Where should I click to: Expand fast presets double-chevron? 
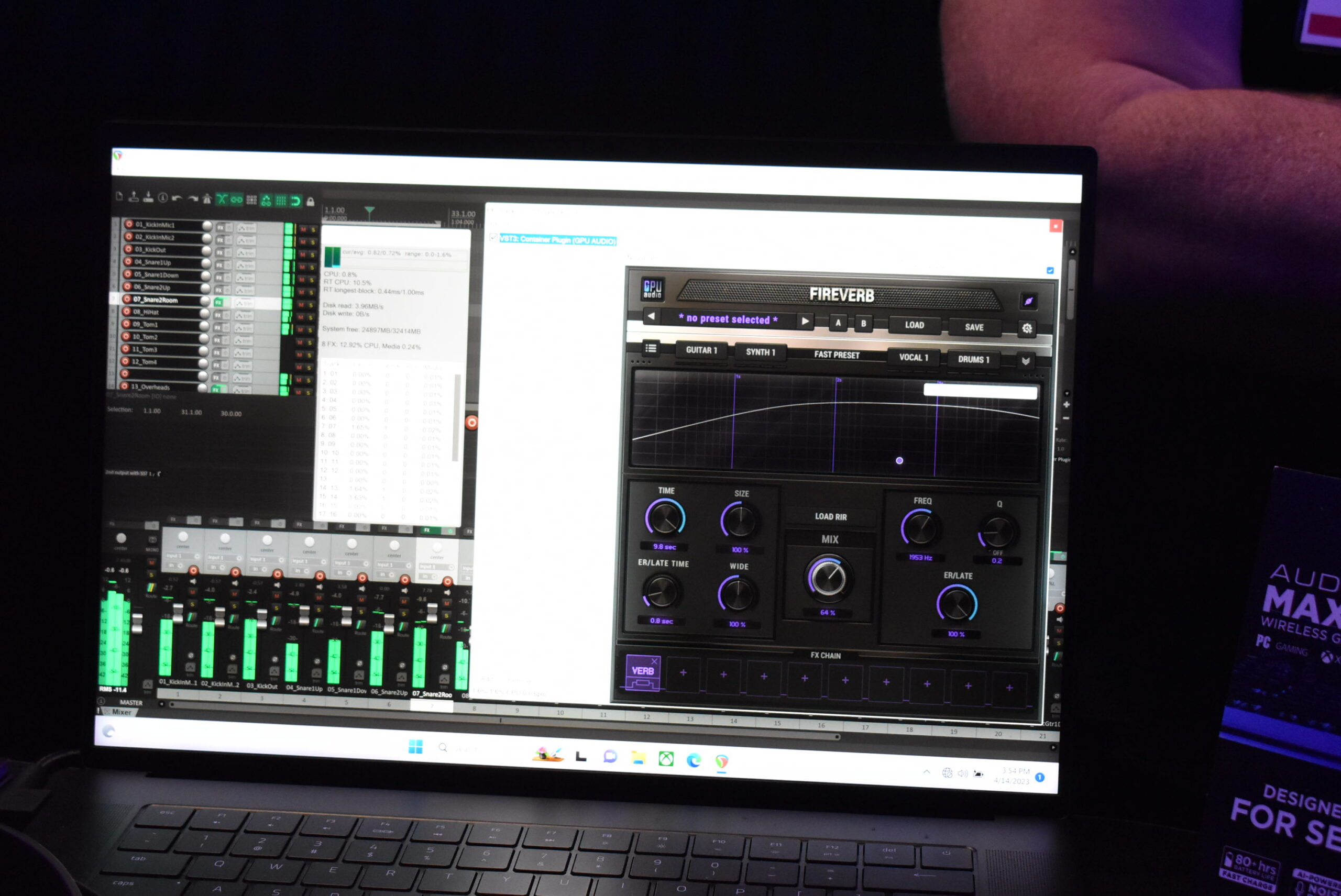click(1025, 361)
